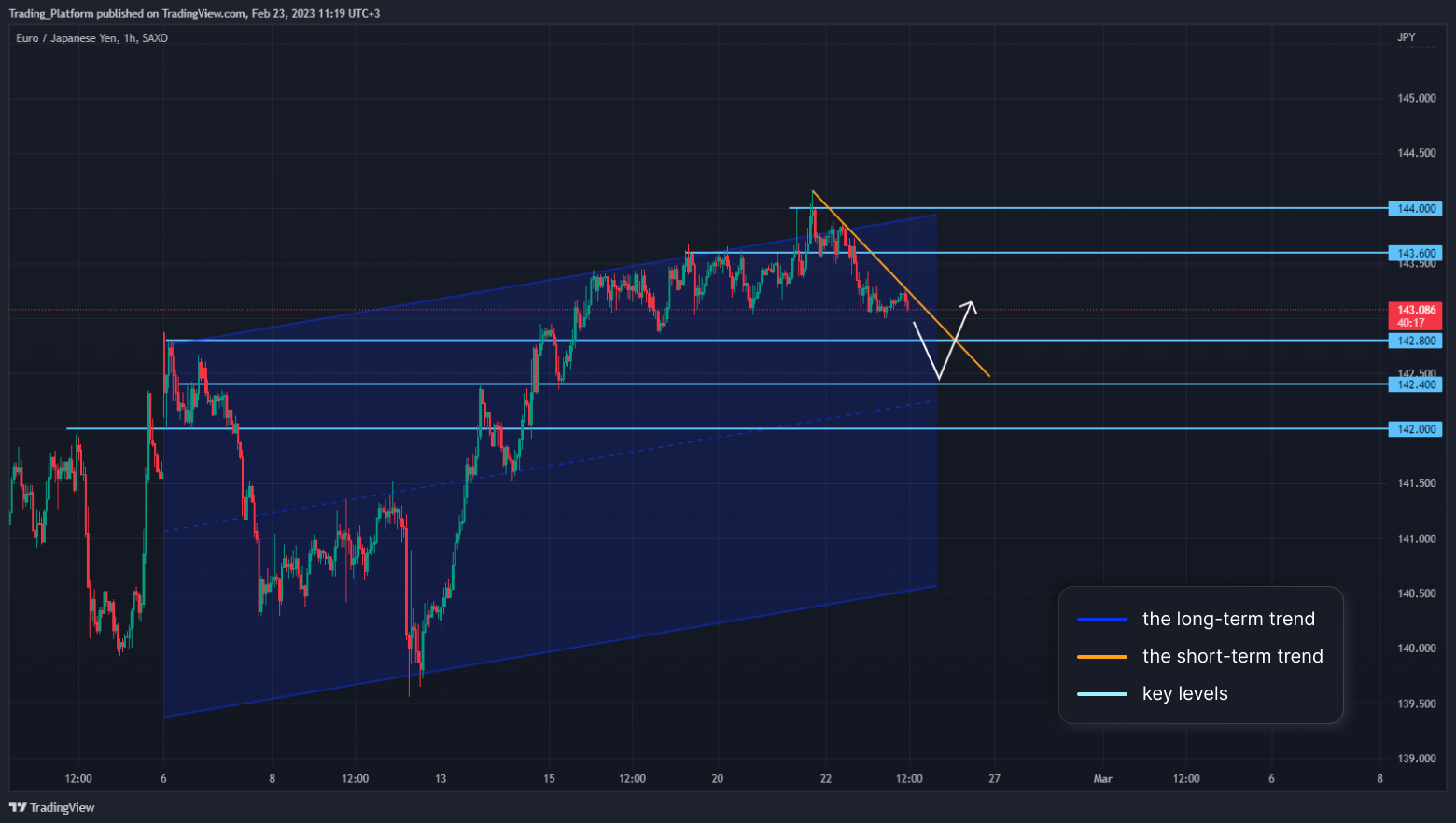Click the 20 date label on the time axis

pyautogui.click(x=717, y=778)
